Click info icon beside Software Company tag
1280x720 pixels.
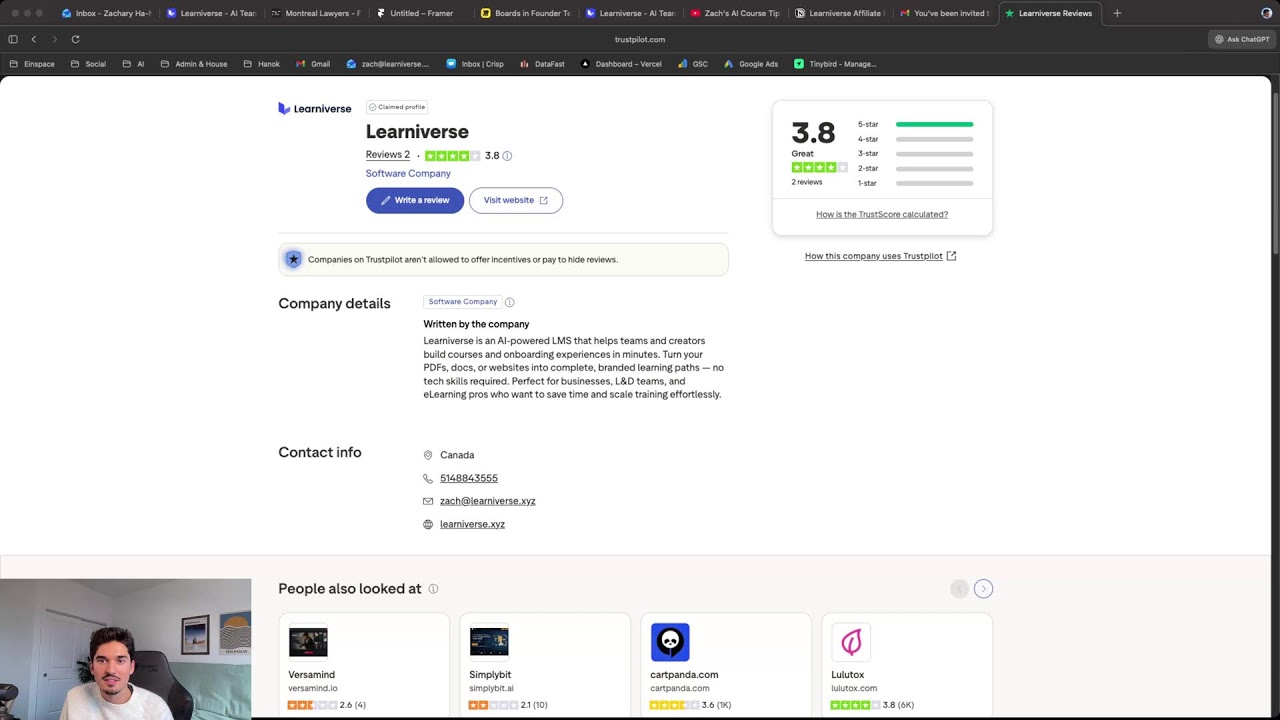click(510, 302)
